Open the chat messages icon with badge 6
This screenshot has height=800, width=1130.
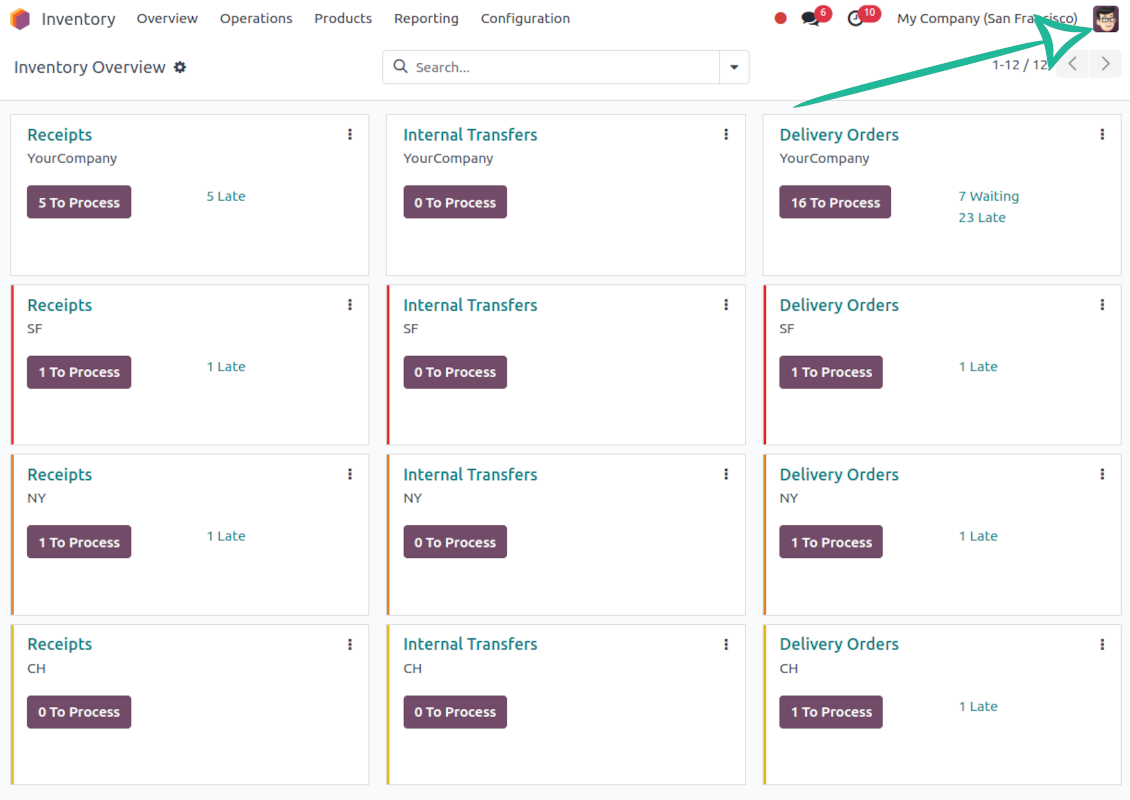tap(811, 19)
